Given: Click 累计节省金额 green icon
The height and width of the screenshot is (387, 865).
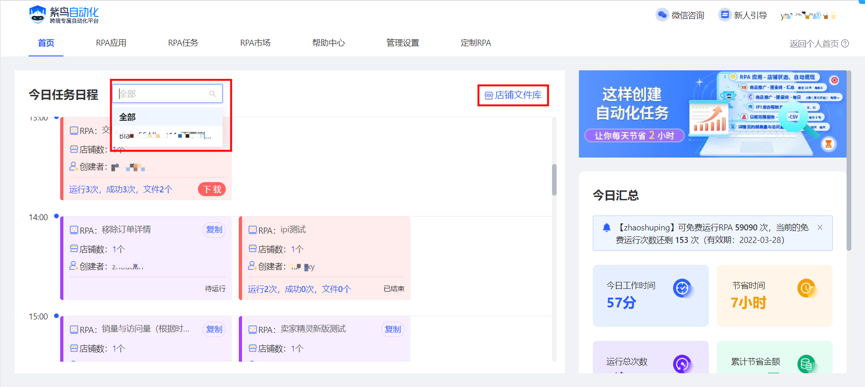Looking at the screenshot, I should pos(807,364).
